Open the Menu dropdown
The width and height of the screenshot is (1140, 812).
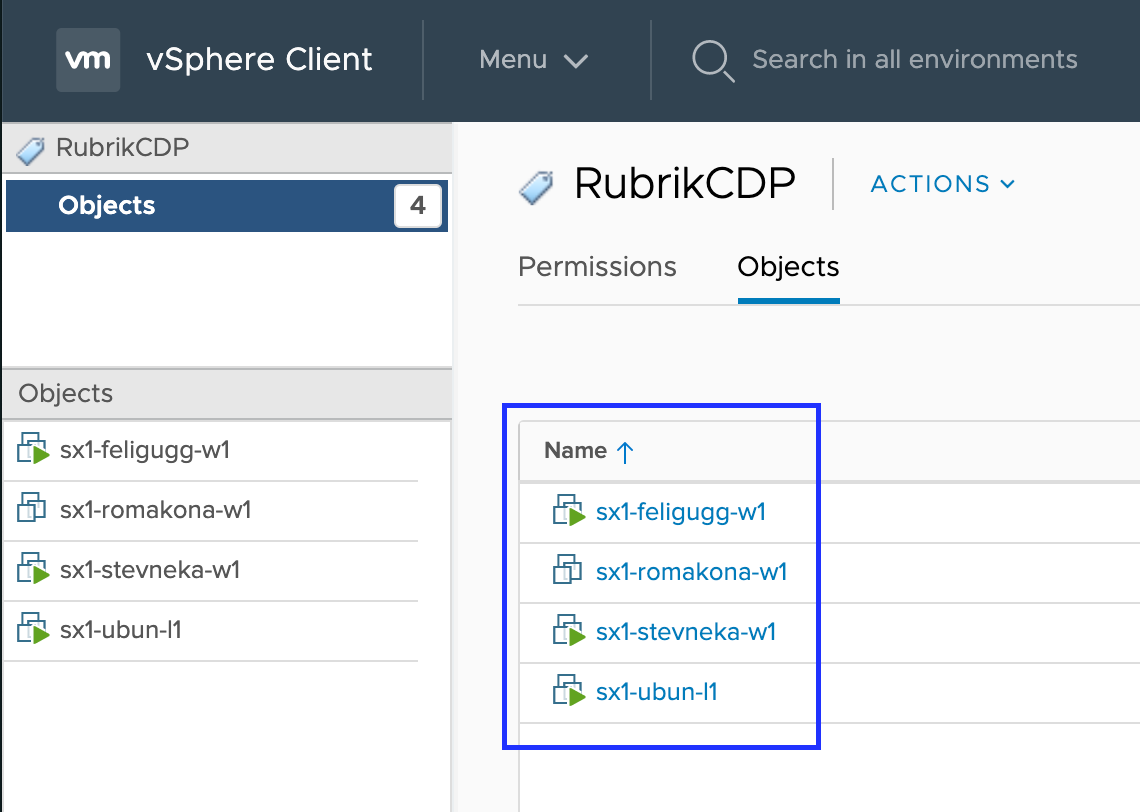click(x=533, y=60)
